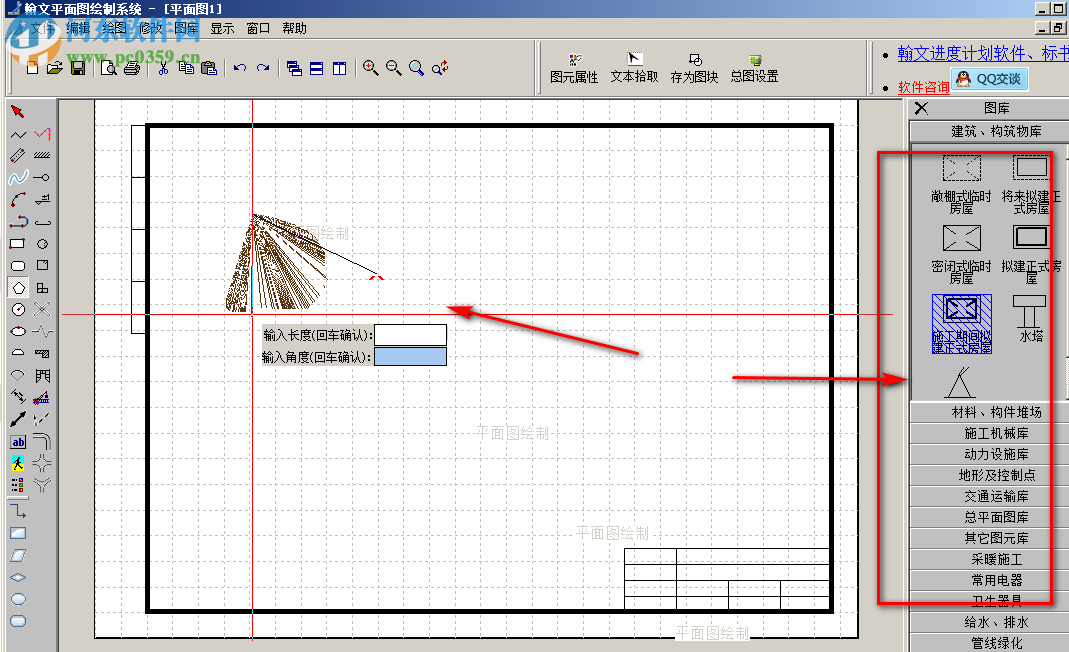Image resolution: width=1069 pixels, height=652 pixels.
Task: Select the pentagon polygon tool
Action: point(18,287)
